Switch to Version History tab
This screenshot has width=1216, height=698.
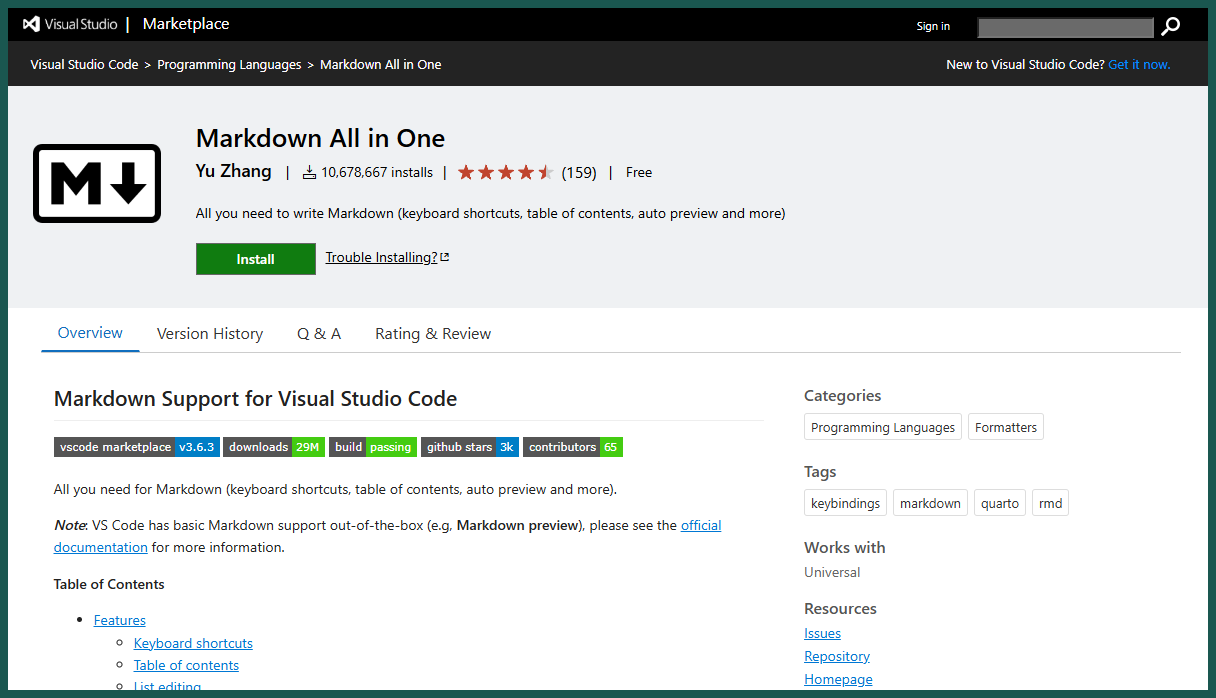[210, 334]
